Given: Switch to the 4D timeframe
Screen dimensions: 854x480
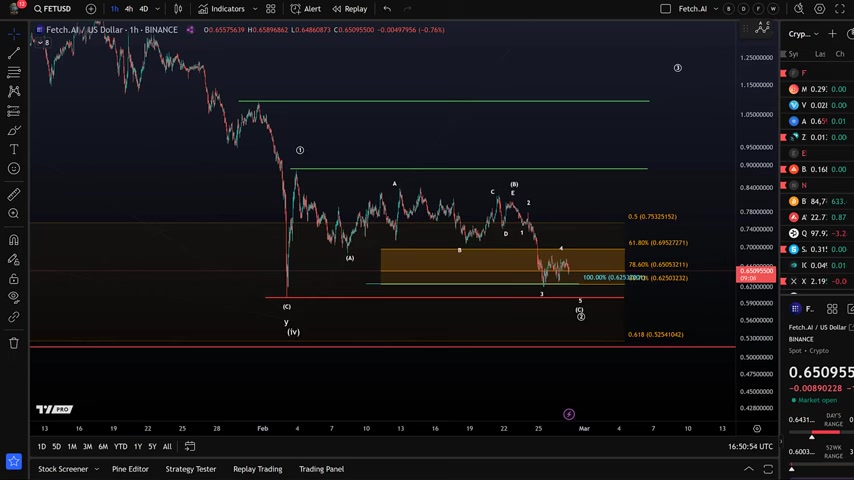Looking at the screenshot, I should [x=144, y=9].
